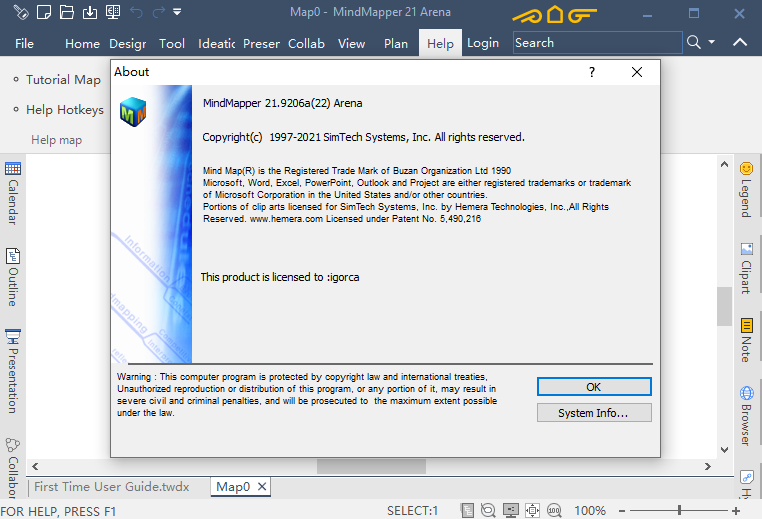Open the Calendar side panel

click(13, 193)
